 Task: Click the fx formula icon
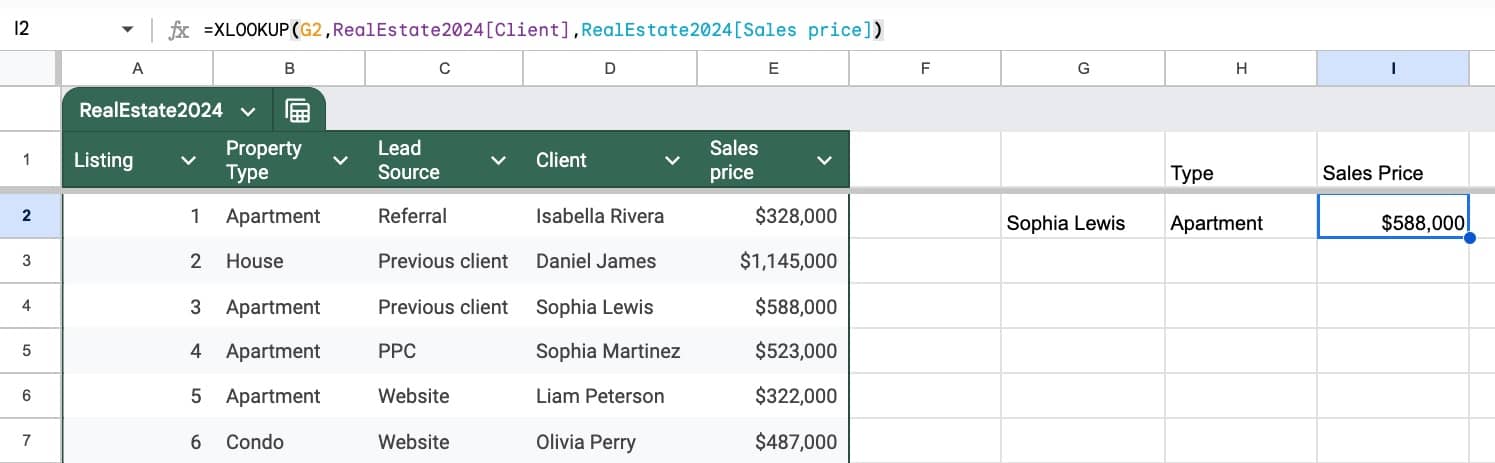[x=179, y=30]
